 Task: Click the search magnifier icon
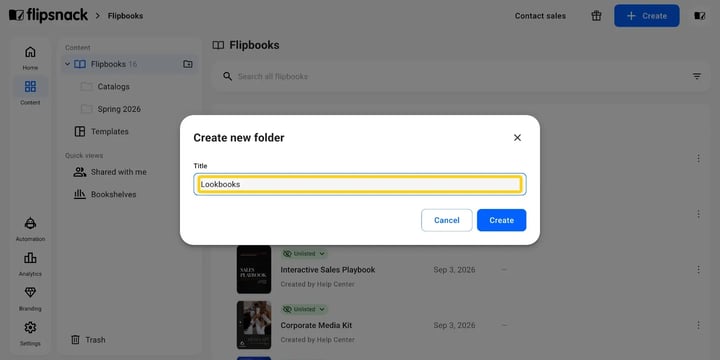point(227,76)
